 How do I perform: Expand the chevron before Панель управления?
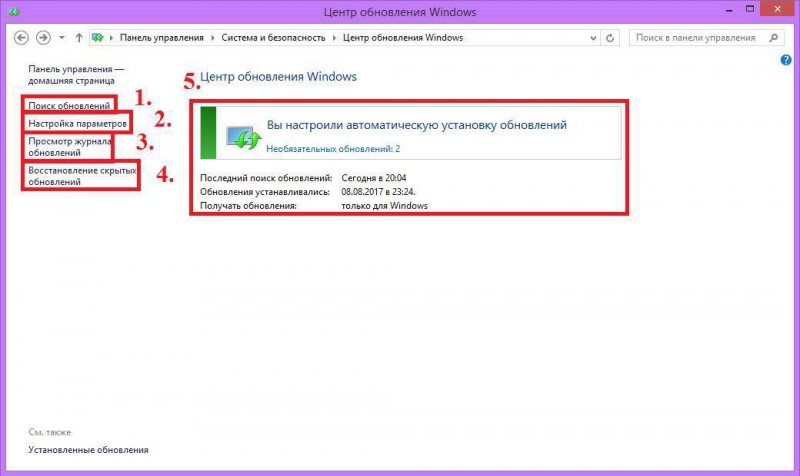pos(111,38)
